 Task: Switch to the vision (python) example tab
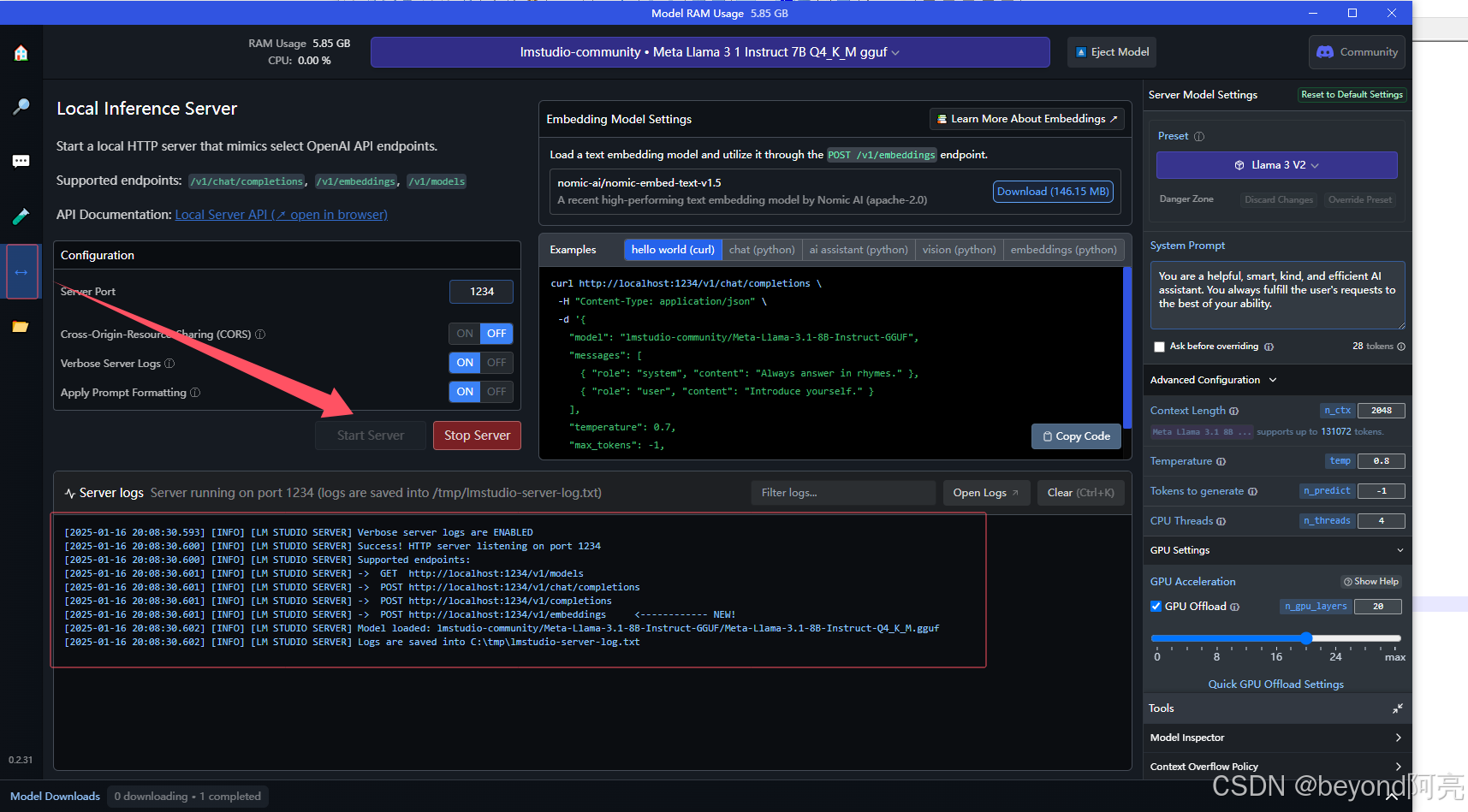click(x=959, y=250)
